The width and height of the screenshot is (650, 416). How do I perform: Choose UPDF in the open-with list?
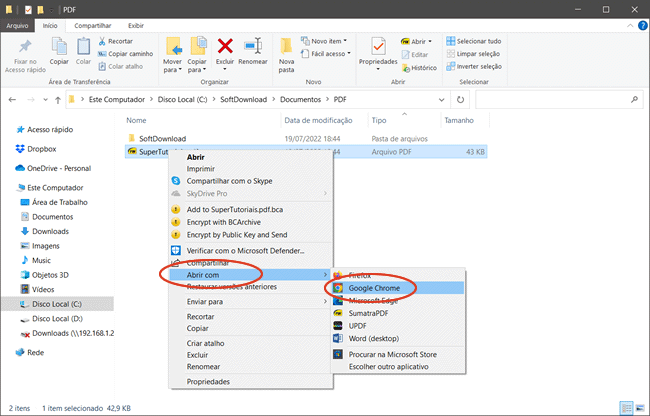360,326
